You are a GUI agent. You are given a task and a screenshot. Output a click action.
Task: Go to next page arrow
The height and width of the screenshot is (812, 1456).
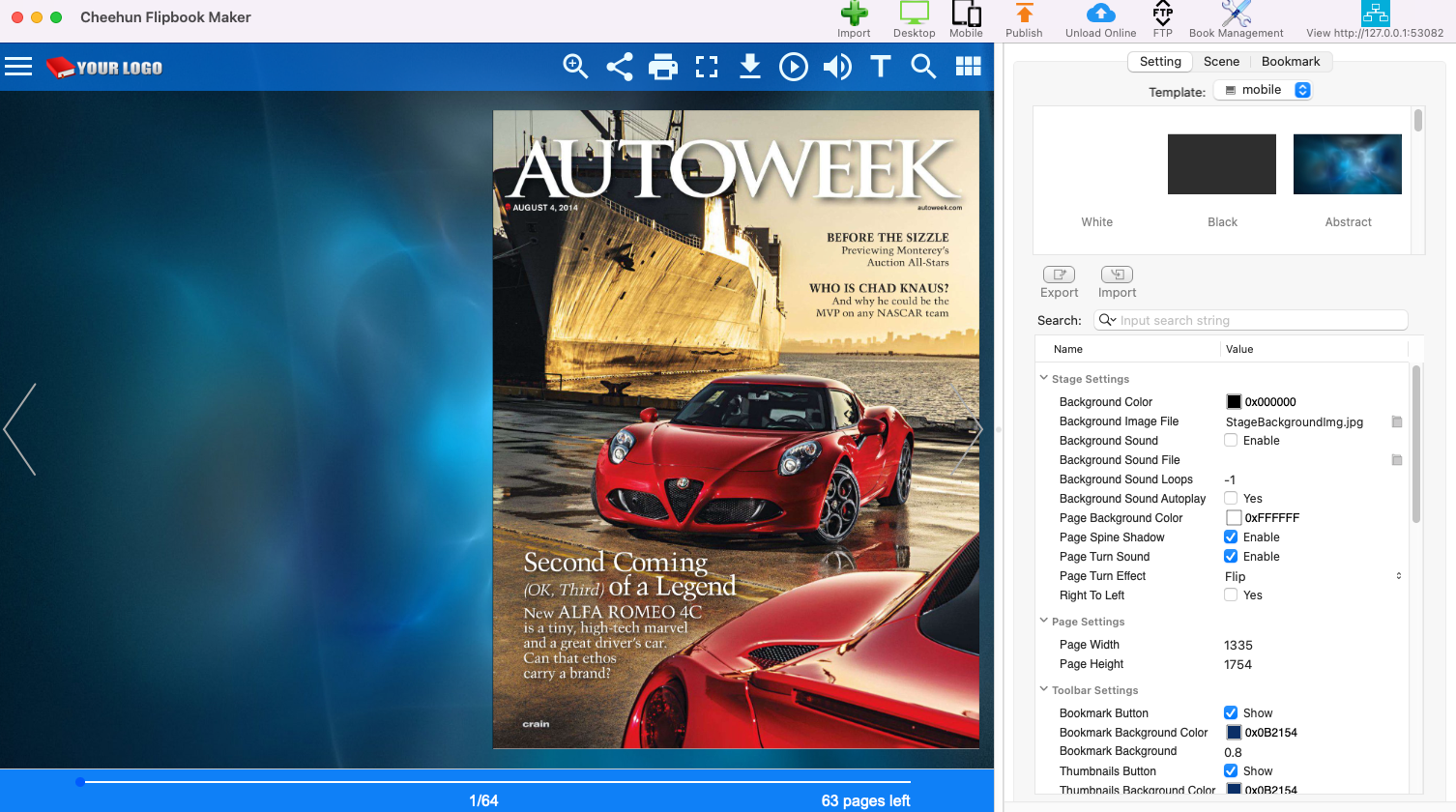(x=971, y=429)
